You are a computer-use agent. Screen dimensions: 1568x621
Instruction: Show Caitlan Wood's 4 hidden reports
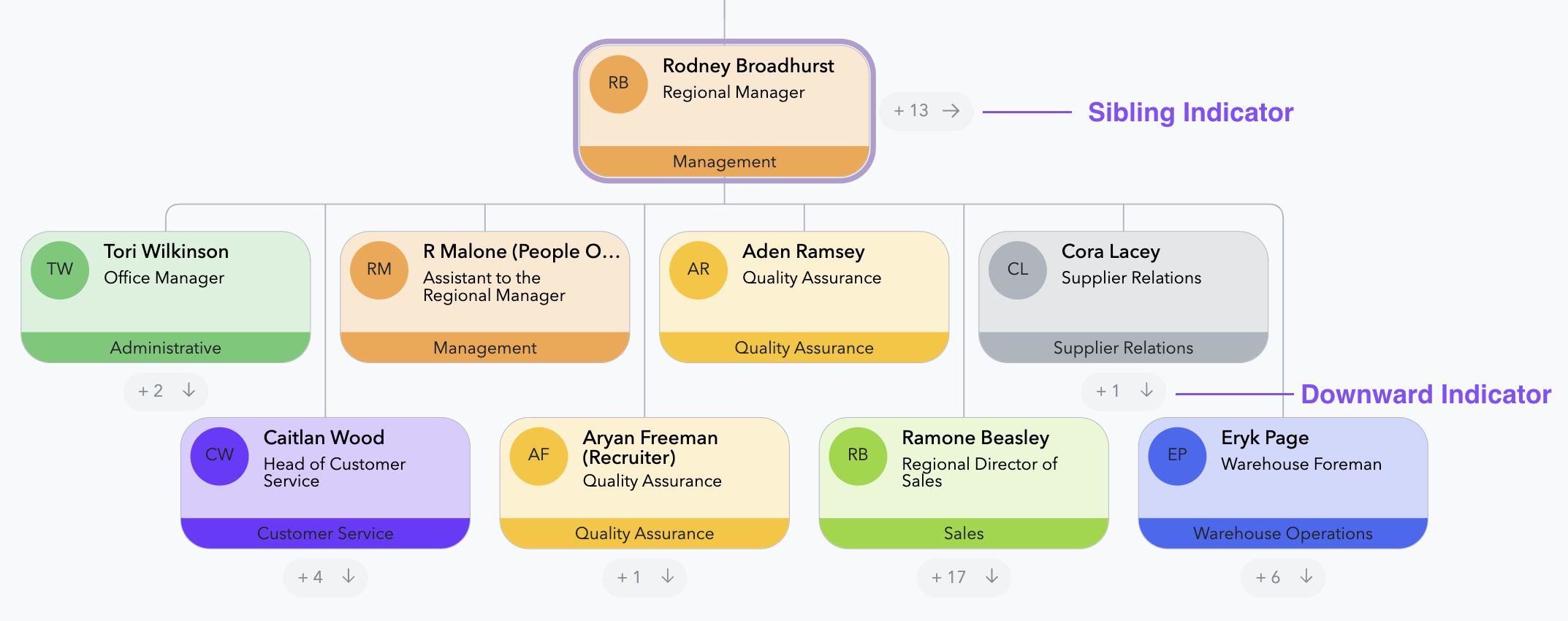point(324,577)
